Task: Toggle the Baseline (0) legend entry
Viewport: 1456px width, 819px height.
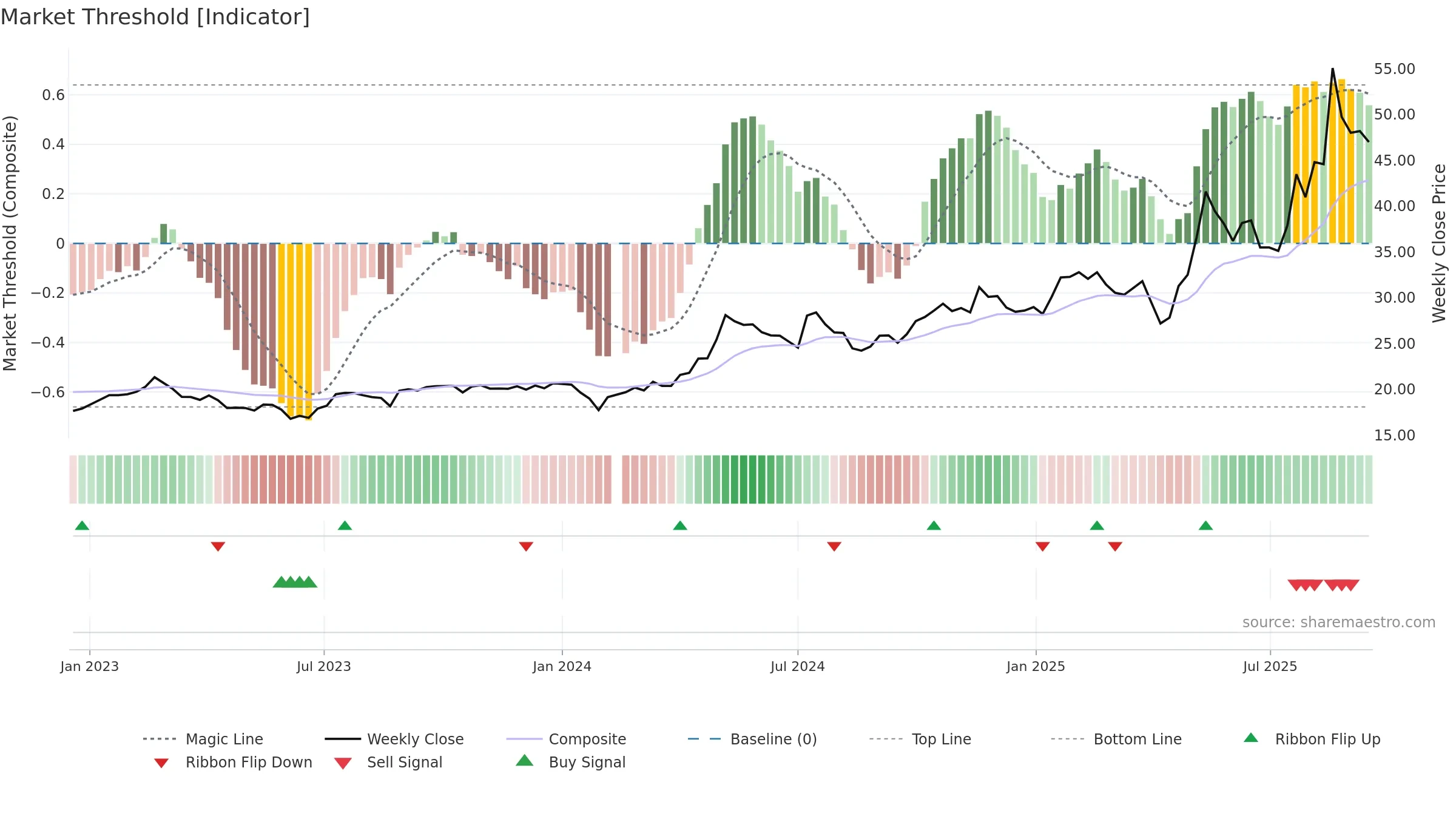Action: pyautogui.click(x=752, y=739)
